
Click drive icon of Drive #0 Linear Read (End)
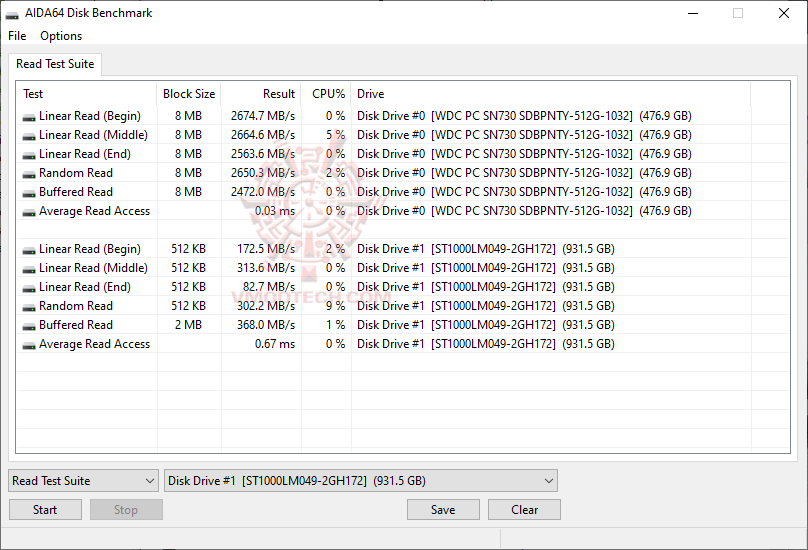tap(29, 155)
